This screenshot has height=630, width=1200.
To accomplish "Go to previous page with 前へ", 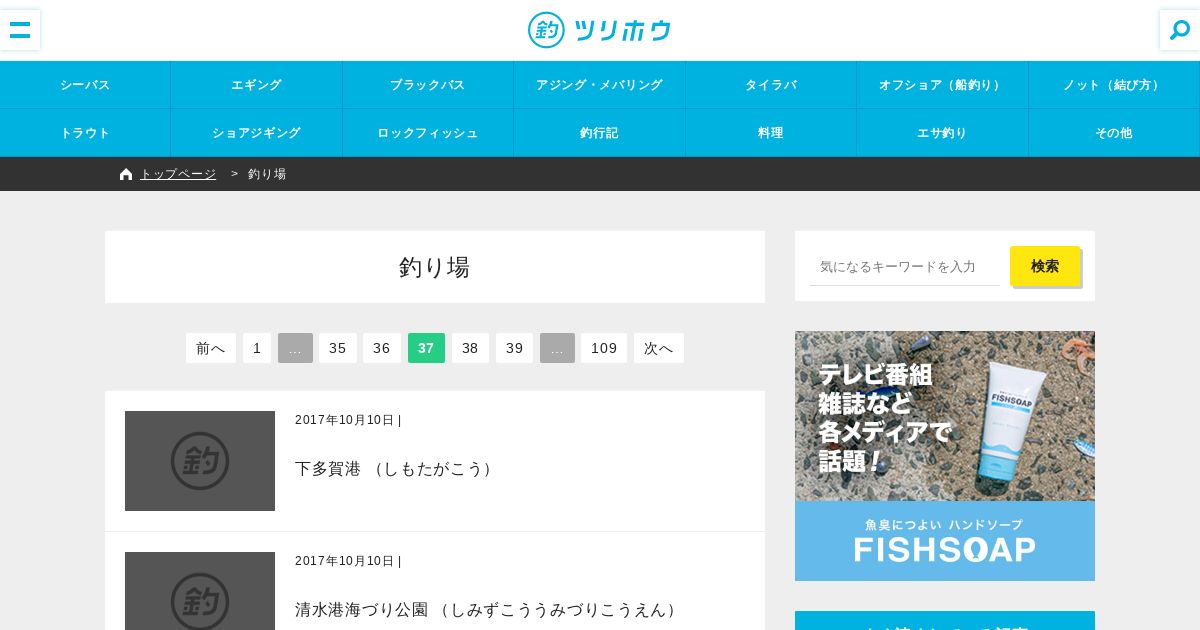I will pos(211,348).
